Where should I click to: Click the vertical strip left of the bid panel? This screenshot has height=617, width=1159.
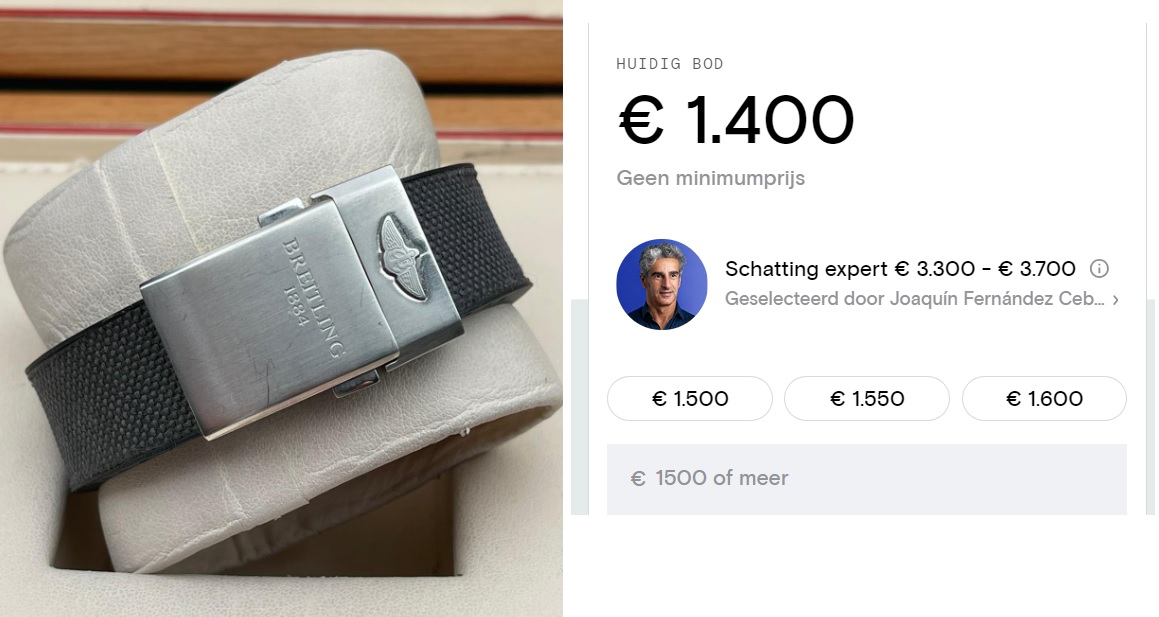tap(580, 406)
